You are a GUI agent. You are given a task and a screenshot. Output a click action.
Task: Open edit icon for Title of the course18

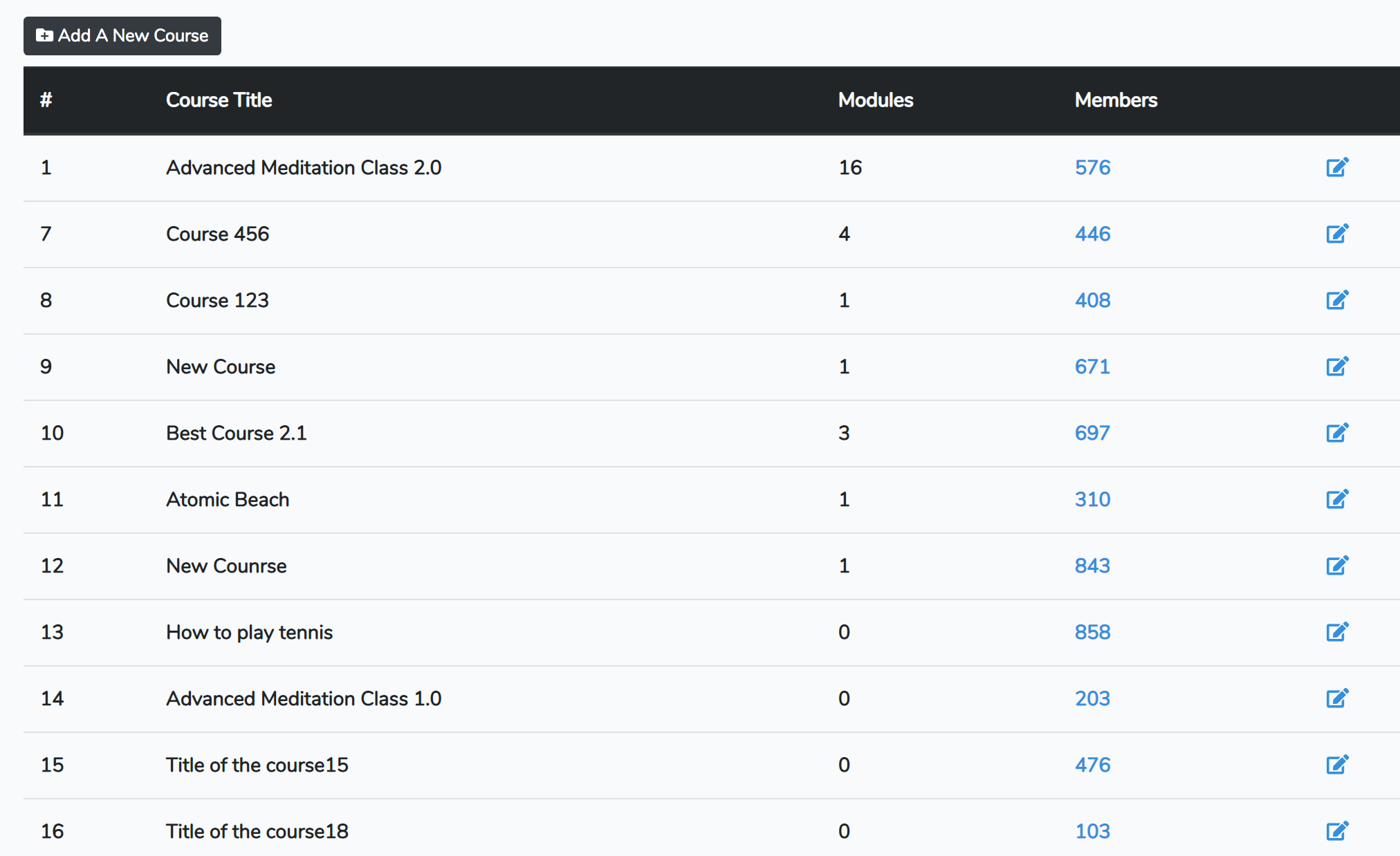coord(1337,831)
